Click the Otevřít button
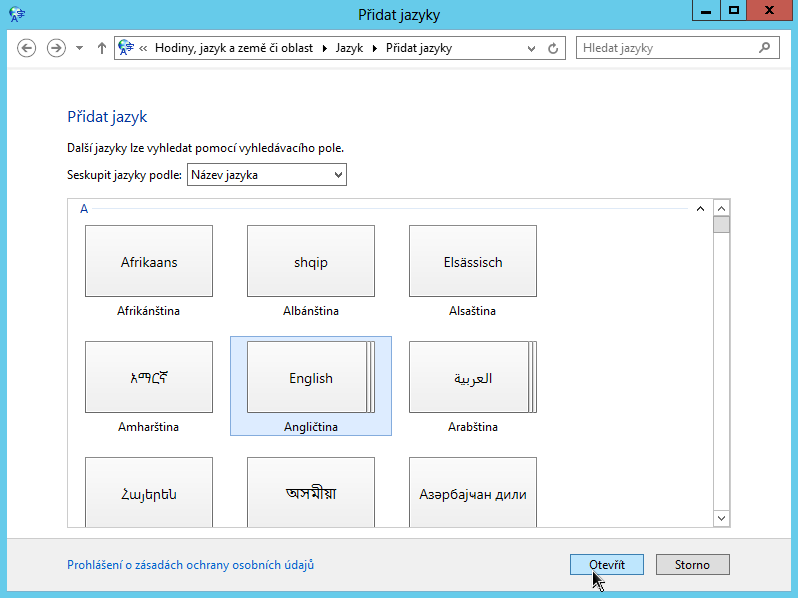Viewport: 798px width, 598px height. point(607,565)
